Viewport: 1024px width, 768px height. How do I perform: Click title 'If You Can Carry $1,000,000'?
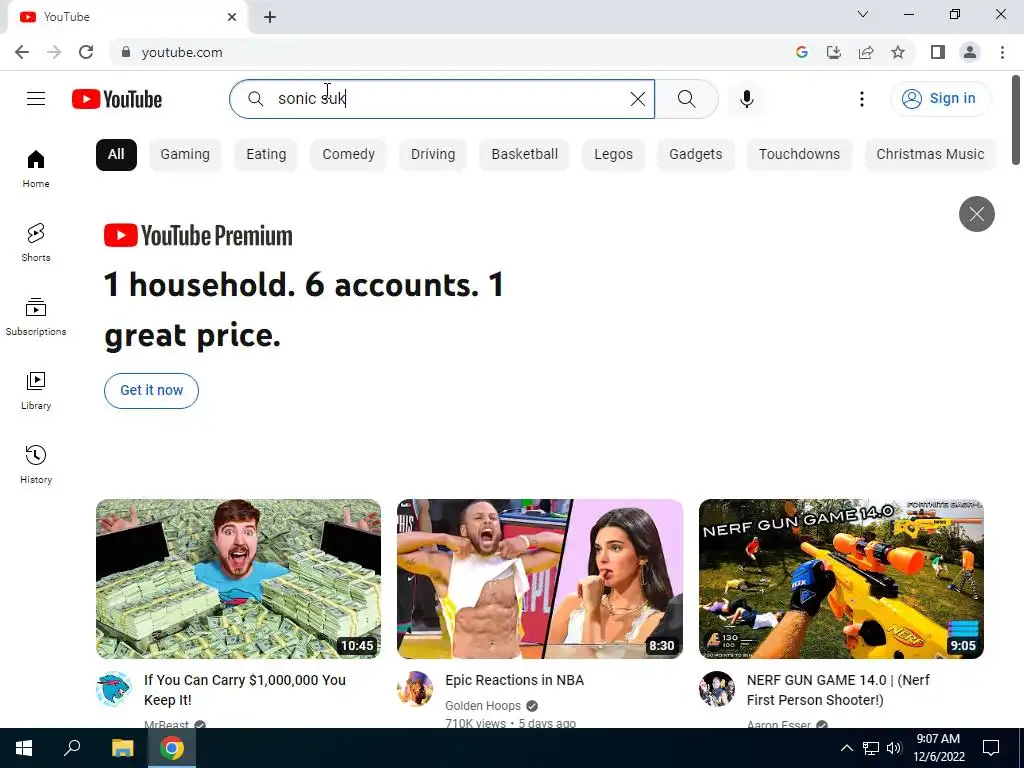click(245, 690)
